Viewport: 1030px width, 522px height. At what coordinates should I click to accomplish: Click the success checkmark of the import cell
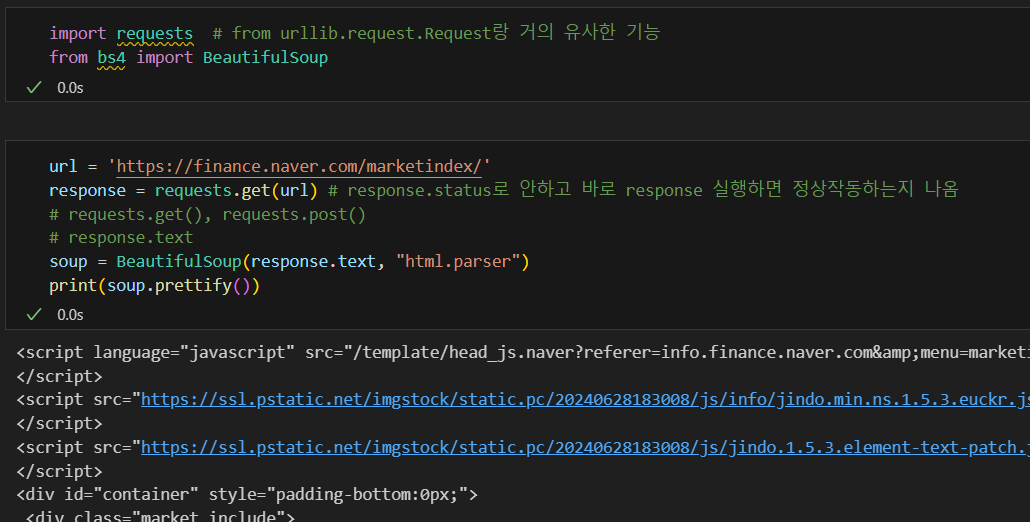click(34, 87)
